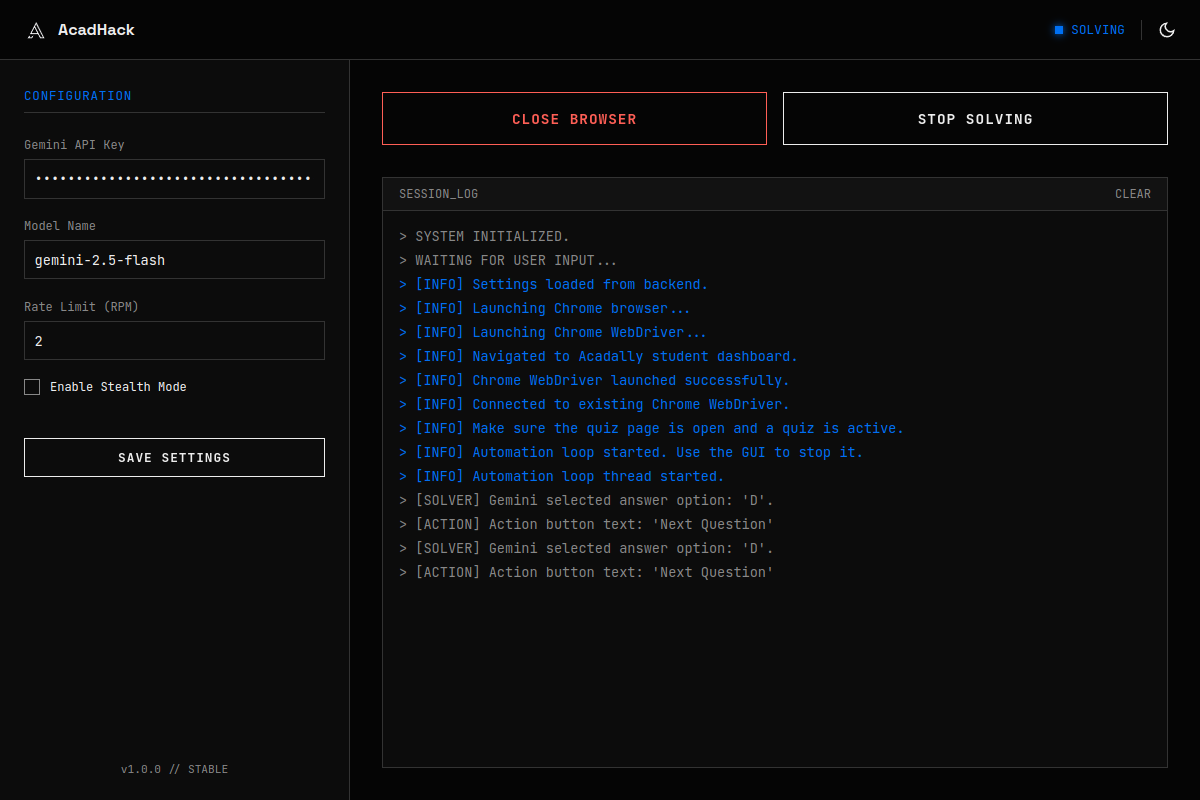The image size is (1200, 800).
Task: Clear the session log
Action: 1132,193
